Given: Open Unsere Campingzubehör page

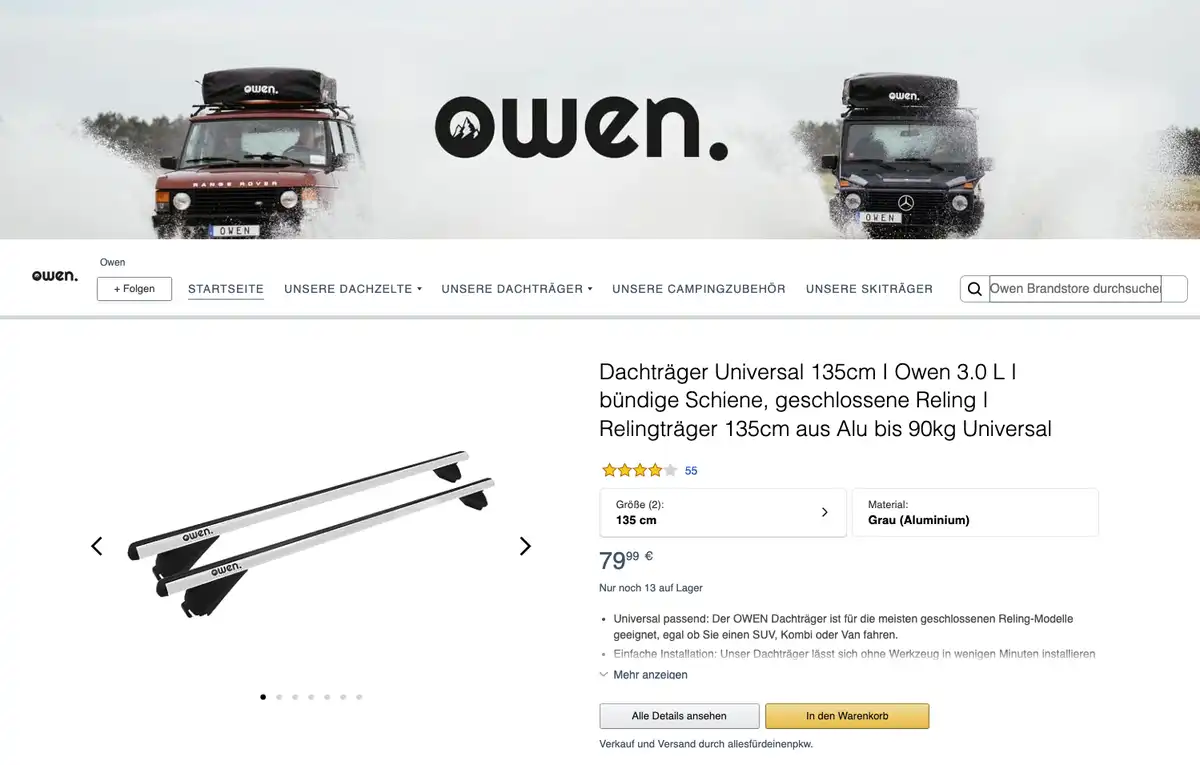Looking at the screenshot, I should click(x=699, y=289).
